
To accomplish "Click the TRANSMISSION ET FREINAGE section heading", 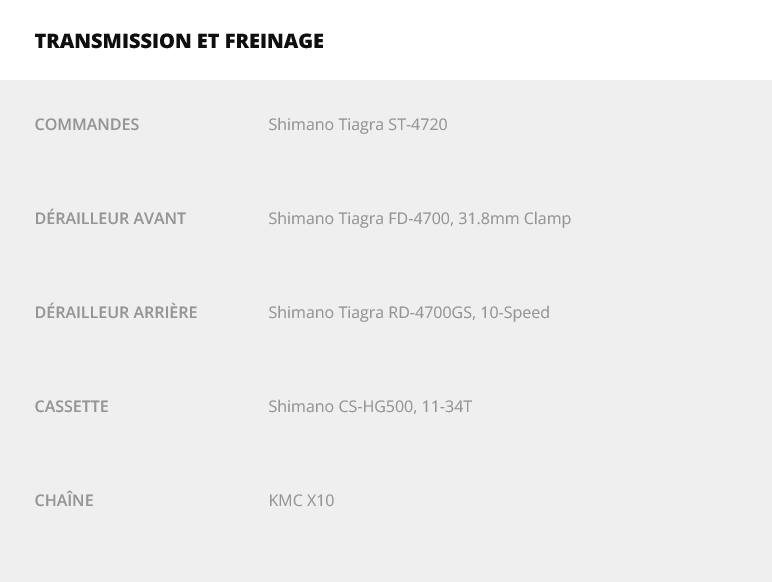I will (179, 41).
